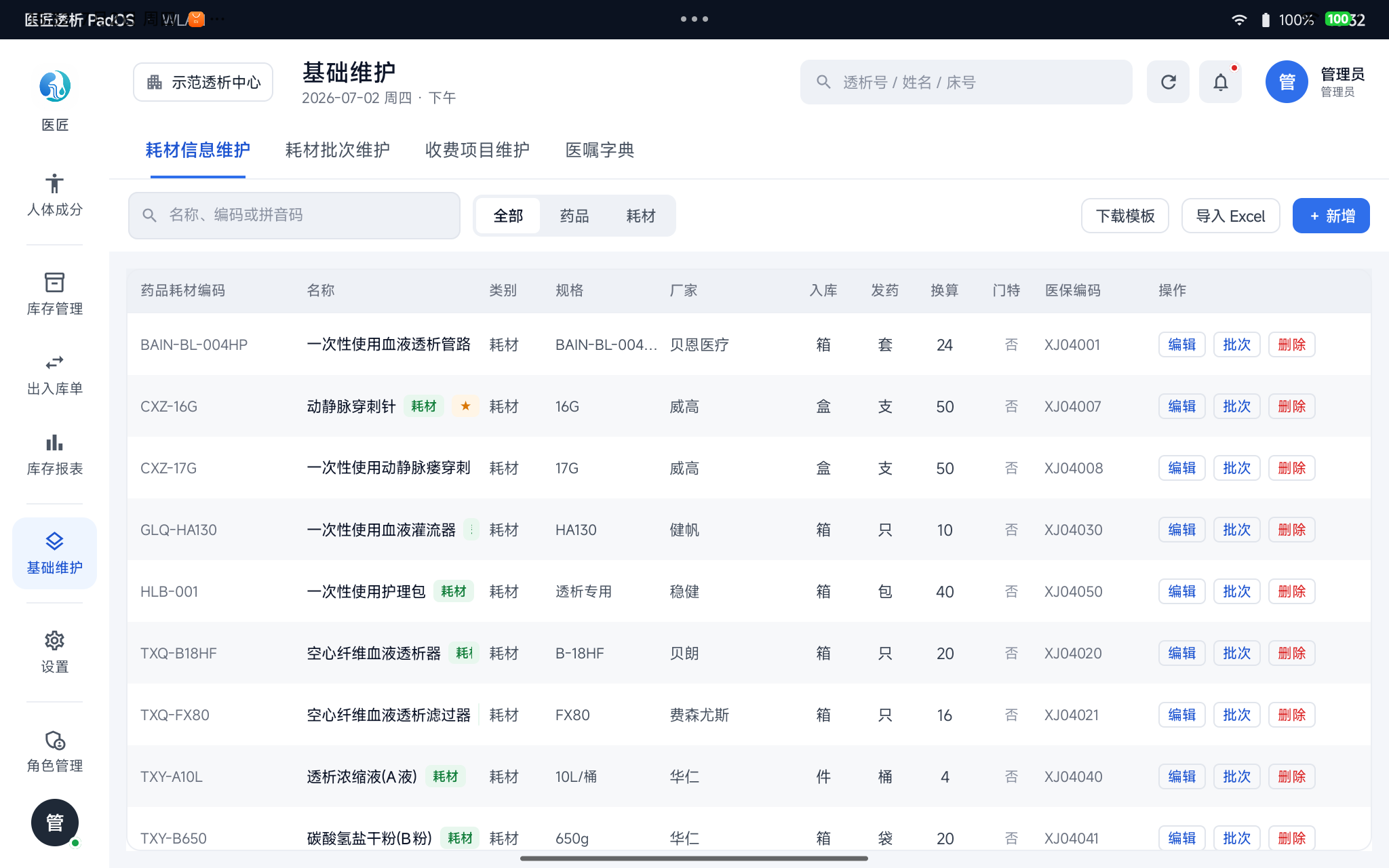The height and width of the screenshot is (868, 1389).
Task: Open 出入库单 in the sidebar
Action: [x=54, y=374]
